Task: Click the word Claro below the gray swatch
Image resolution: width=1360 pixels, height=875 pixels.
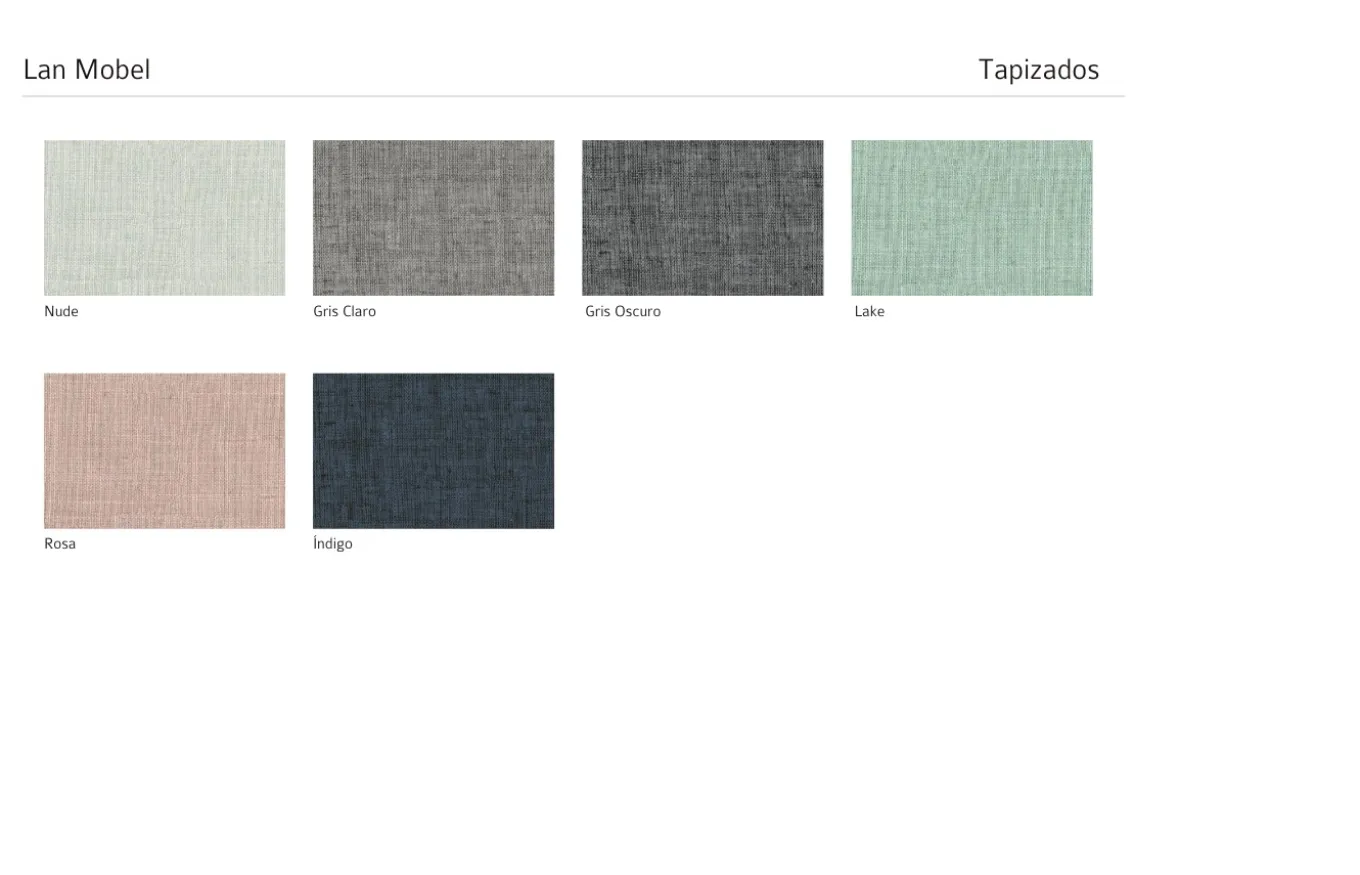Action: coord(359,311)
